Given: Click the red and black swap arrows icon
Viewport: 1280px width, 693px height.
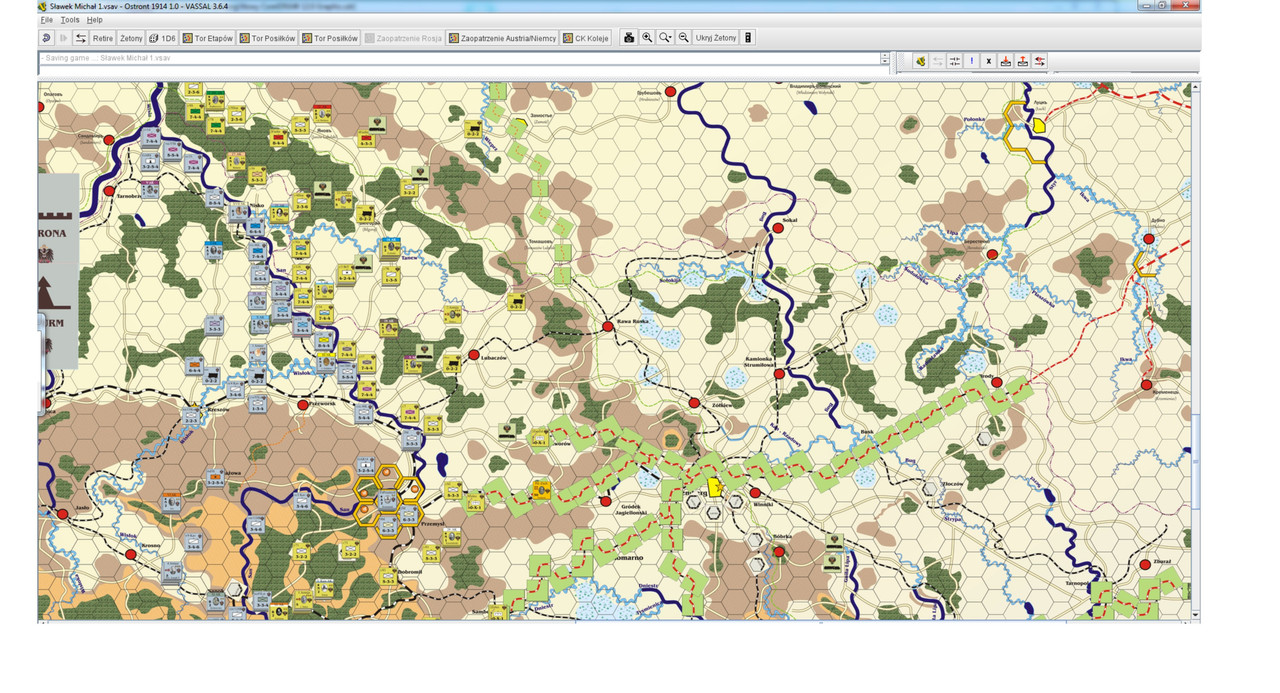Looking at the screenshot, I should (1040, 61).
